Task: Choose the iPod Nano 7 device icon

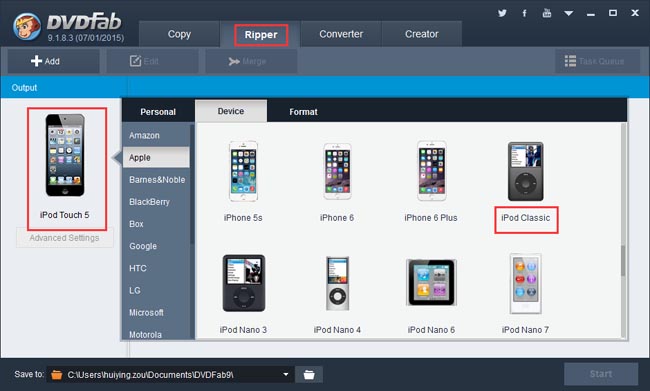Action: pos(525,284)
